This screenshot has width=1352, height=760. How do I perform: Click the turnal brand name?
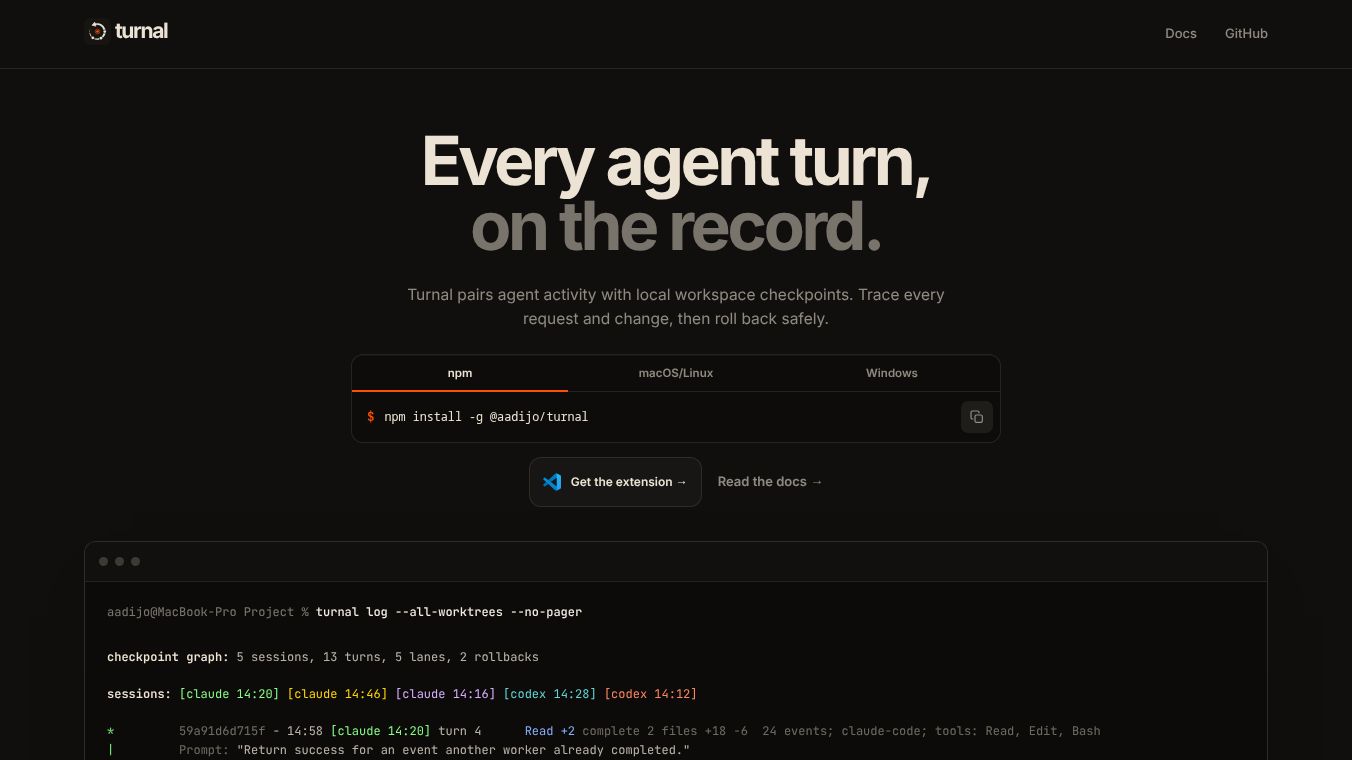[x=141, y=32]
